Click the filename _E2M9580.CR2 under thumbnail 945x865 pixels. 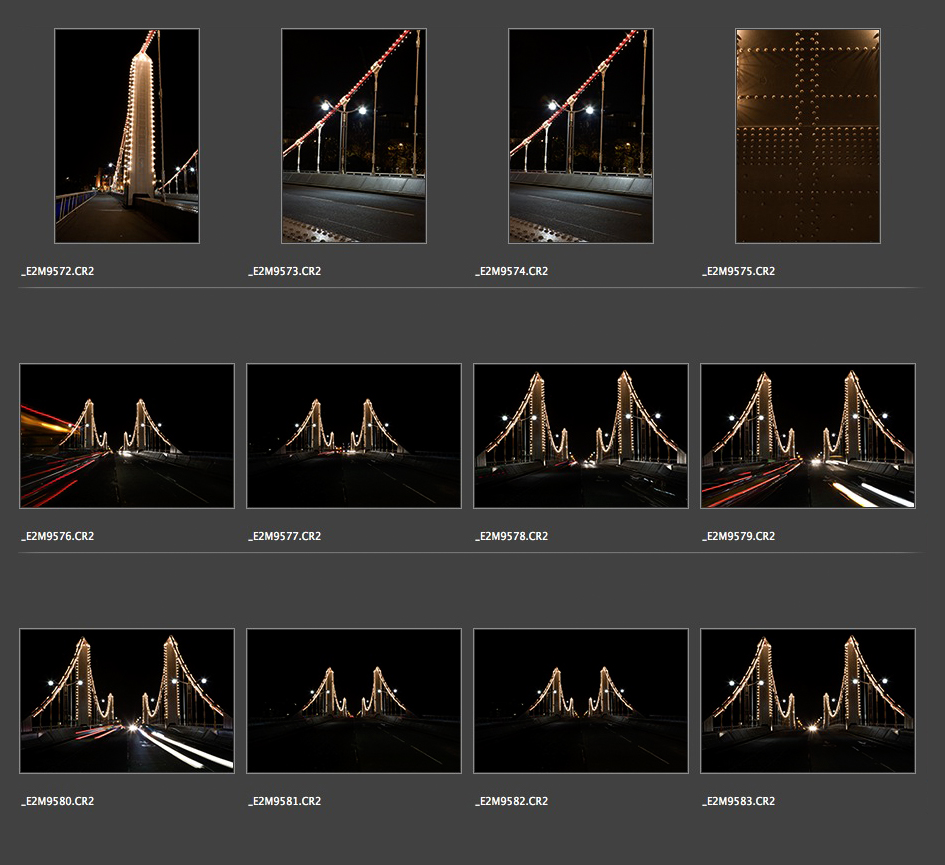[x=58, y=801]
